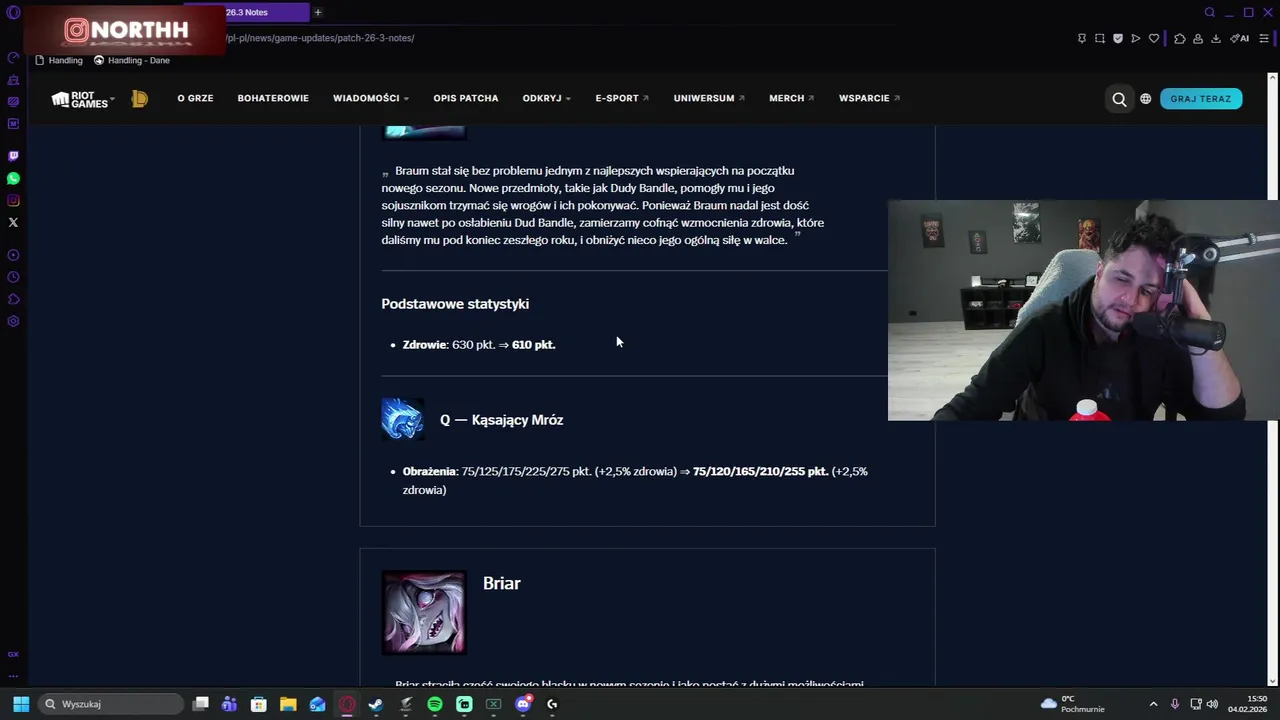Open the Windows Start menu

coord(21,704)
